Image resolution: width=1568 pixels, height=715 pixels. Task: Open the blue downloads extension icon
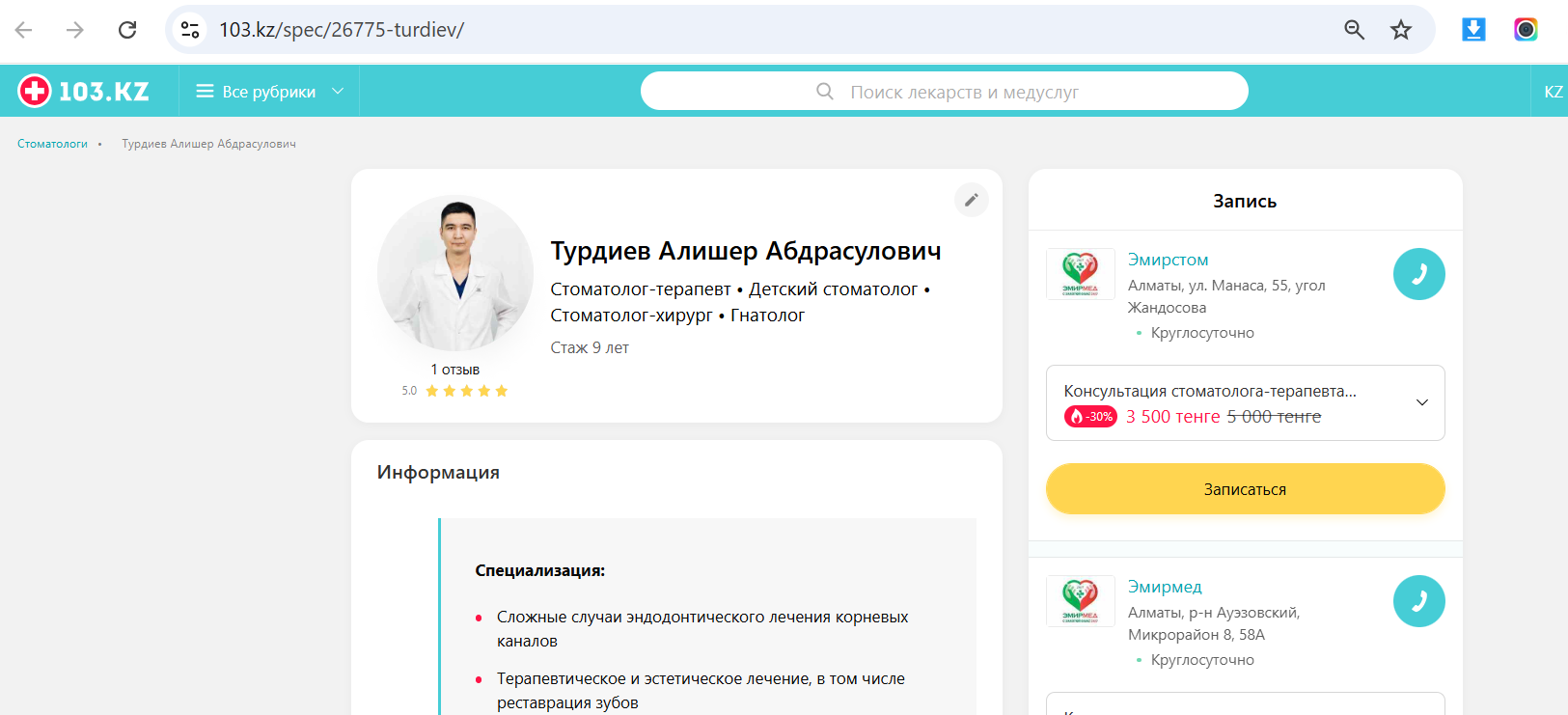pos(1473,30)
